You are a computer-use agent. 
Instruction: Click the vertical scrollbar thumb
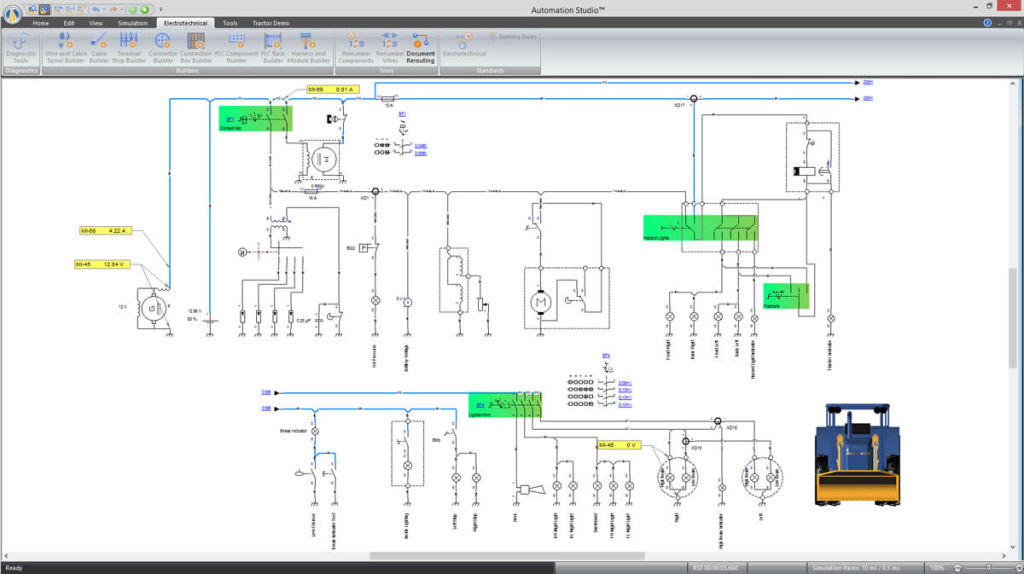tap(1013, 317)
